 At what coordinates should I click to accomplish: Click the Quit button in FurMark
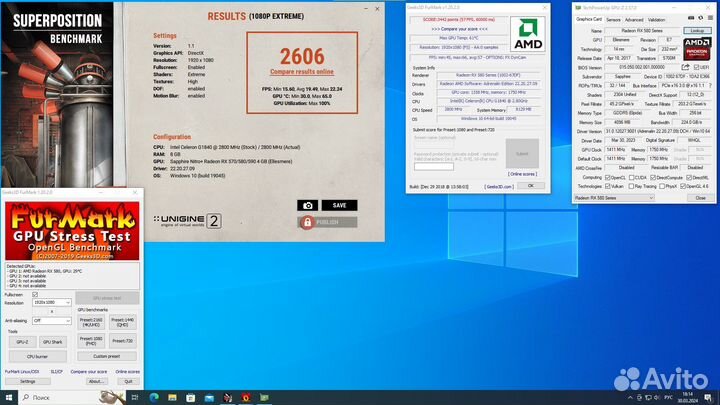click(x=128, y=381)
